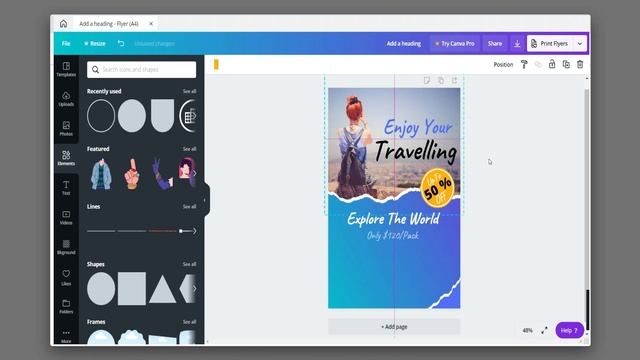The image size is (640, 360).
Task: Select the round frame in Frames
Action: [101, 337]
